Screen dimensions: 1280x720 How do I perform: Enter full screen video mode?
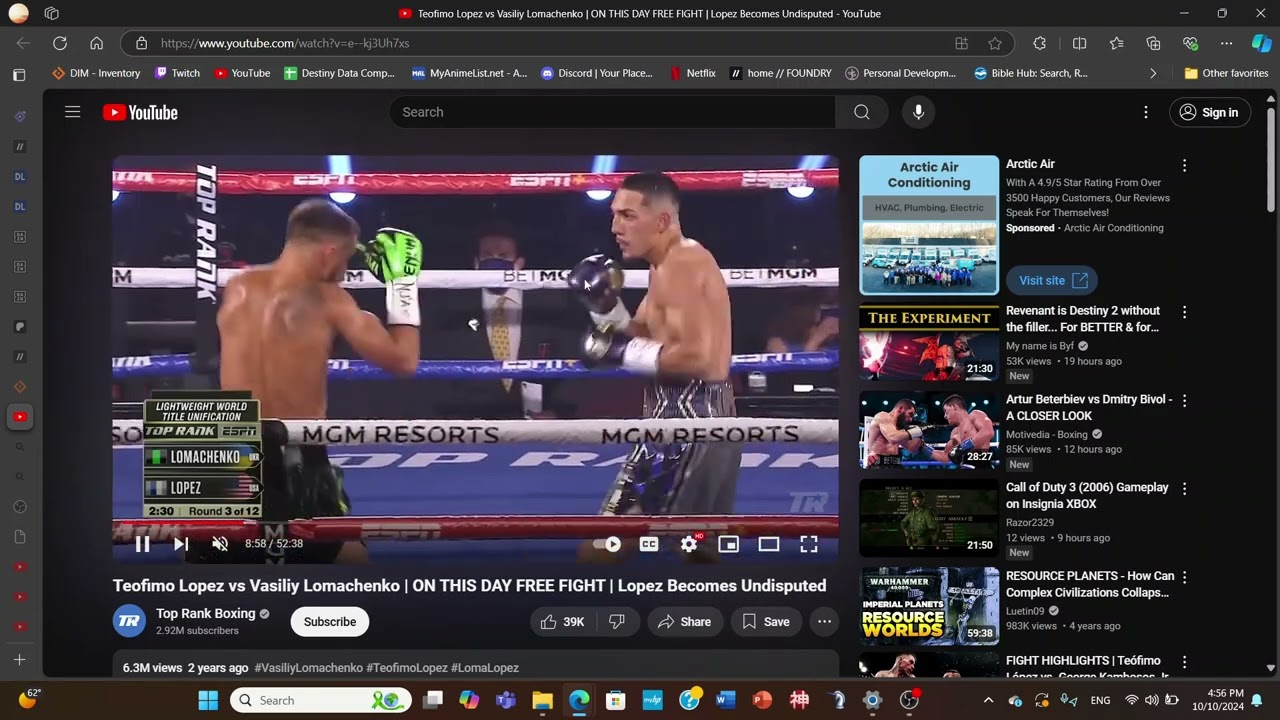809,544
